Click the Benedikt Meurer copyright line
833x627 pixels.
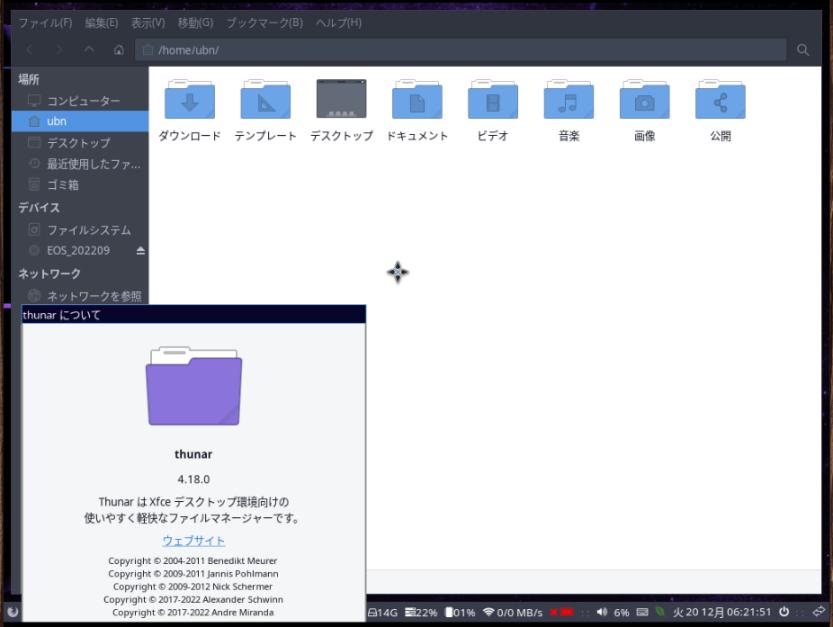193,561
